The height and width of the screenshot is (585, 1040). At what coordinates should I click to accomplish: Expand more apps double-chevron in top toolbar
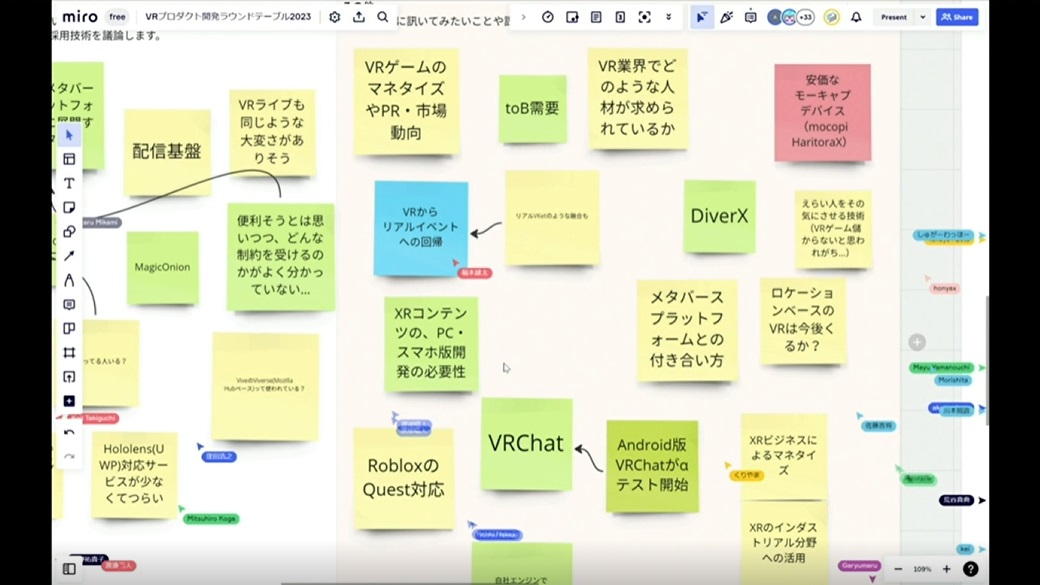click(668, 17)
